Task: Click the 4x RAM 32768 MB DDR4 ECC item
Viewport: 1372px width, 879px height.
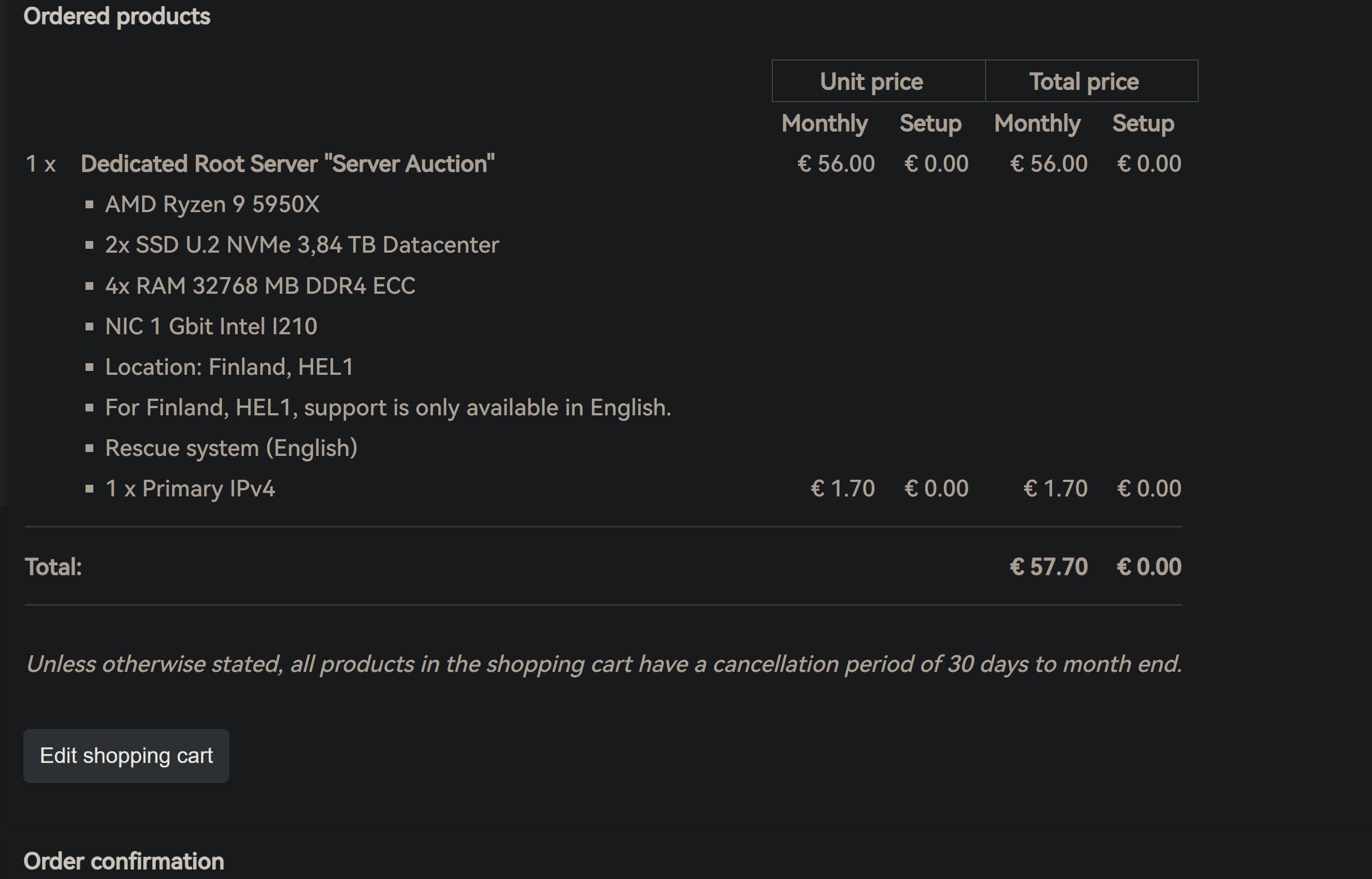Action: 260,285
